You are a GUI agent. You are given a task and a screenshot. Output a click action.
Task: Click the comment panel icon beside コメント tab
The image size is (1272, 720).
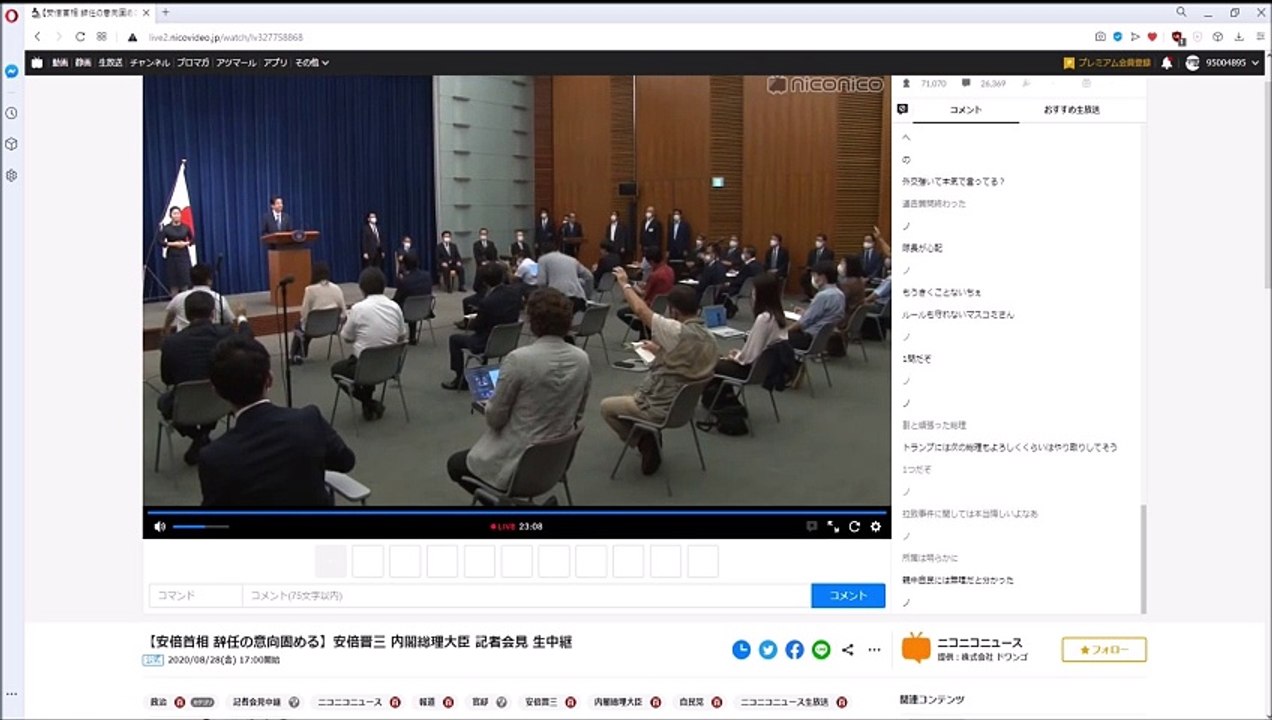click(x=902, y=109)
